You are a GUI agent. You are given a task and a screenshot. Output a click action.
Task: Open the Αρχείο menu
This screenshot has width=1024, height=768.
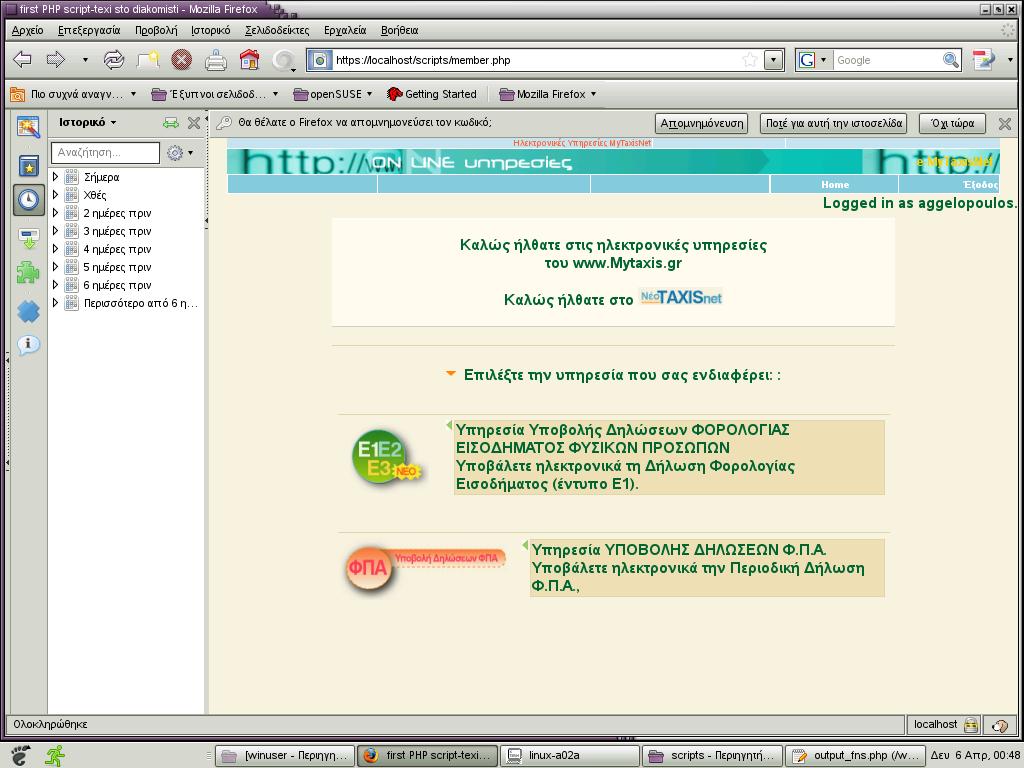tap(27, 30)
